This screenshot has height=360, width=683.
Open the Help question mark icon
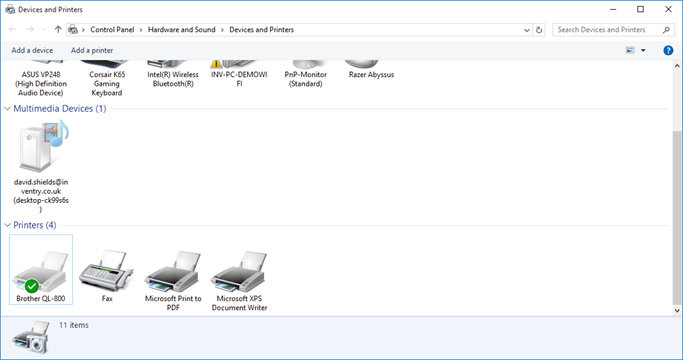[668, 51]
